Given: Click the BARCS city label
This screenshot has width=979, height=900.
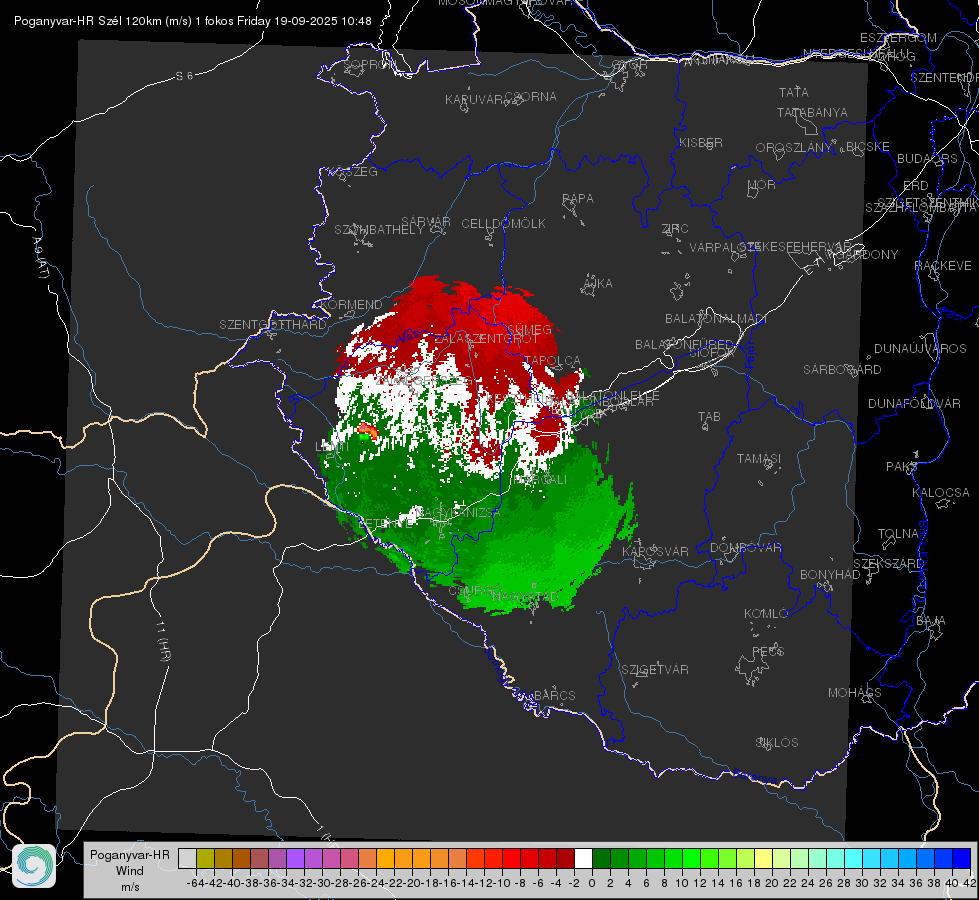Looking at the screenshot, I should coord(555,695).
